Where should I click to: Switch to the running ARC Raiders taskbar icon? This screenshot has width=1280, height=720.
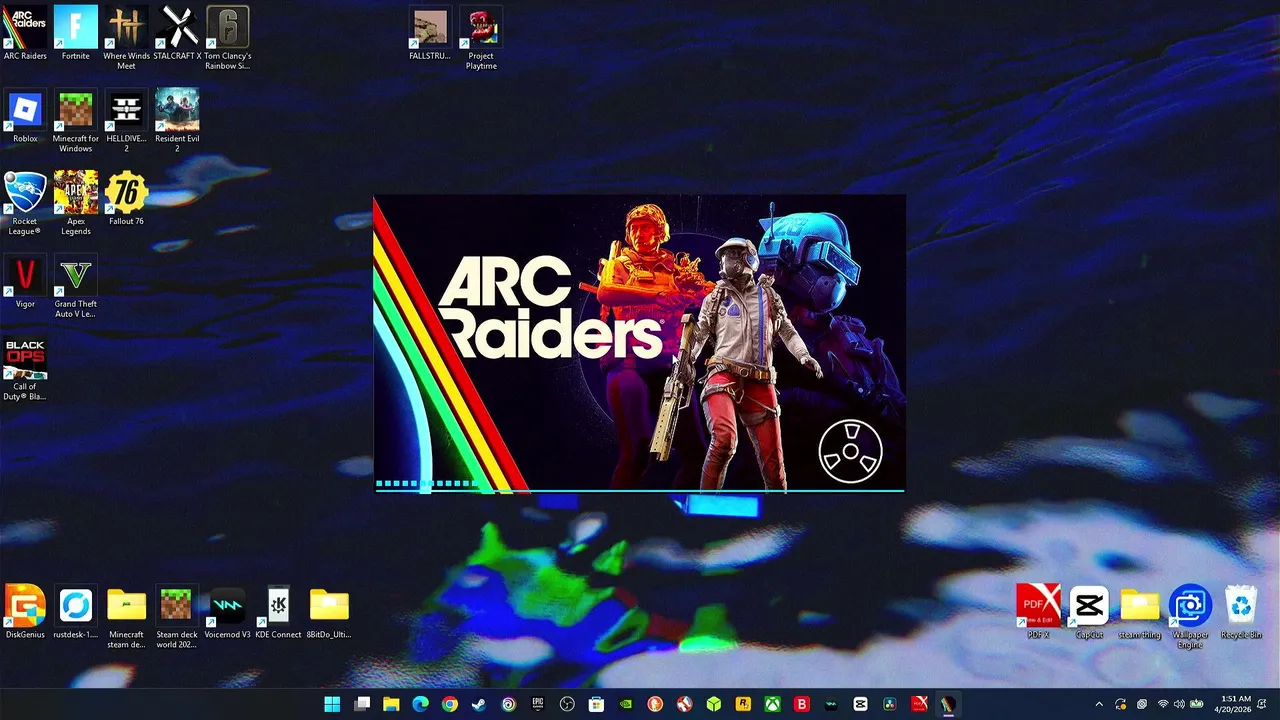[948, 704]
